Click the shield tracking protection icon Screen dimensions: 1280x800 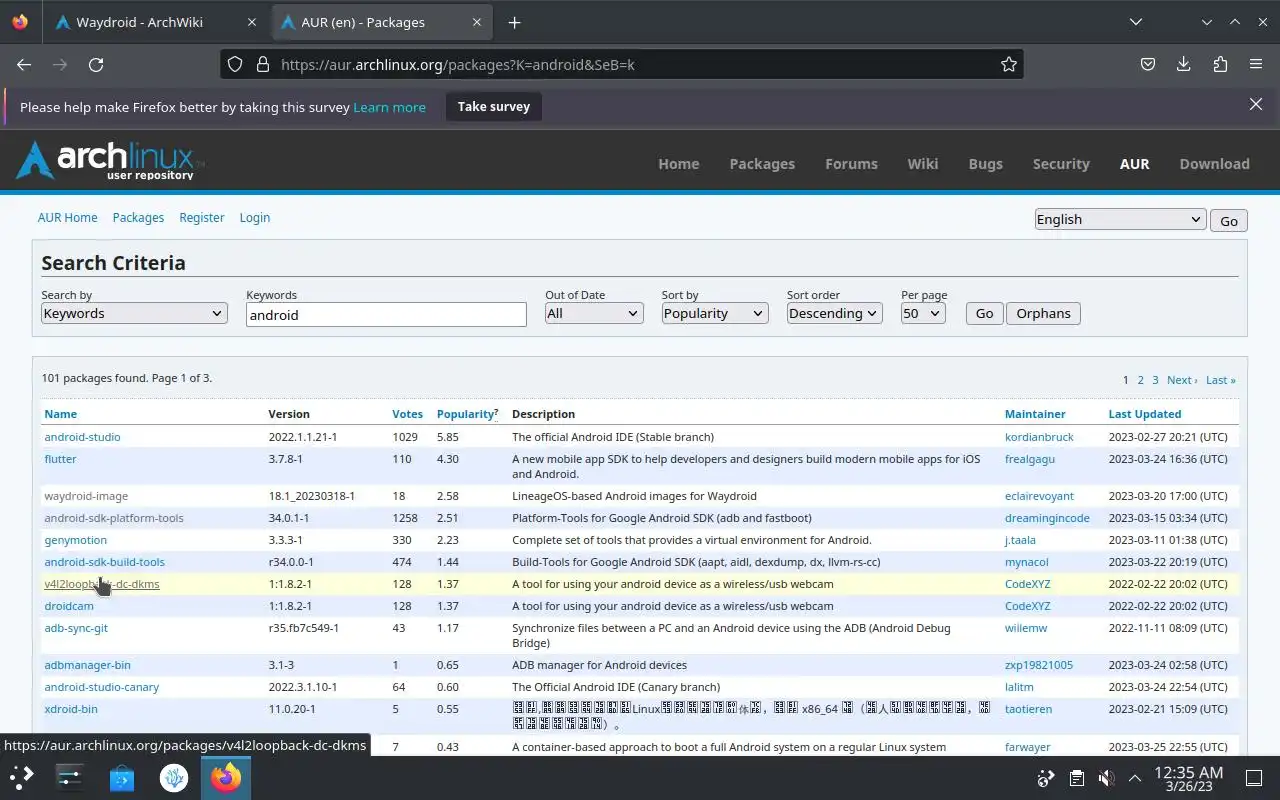click(235, 64)
